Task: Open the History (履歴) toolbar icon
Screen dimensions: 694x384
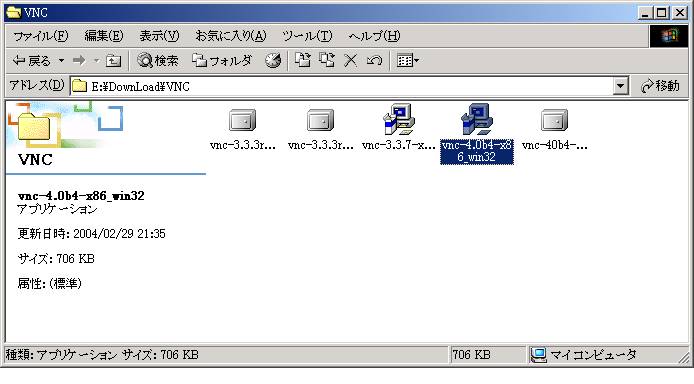Action: tap(273, 61)
